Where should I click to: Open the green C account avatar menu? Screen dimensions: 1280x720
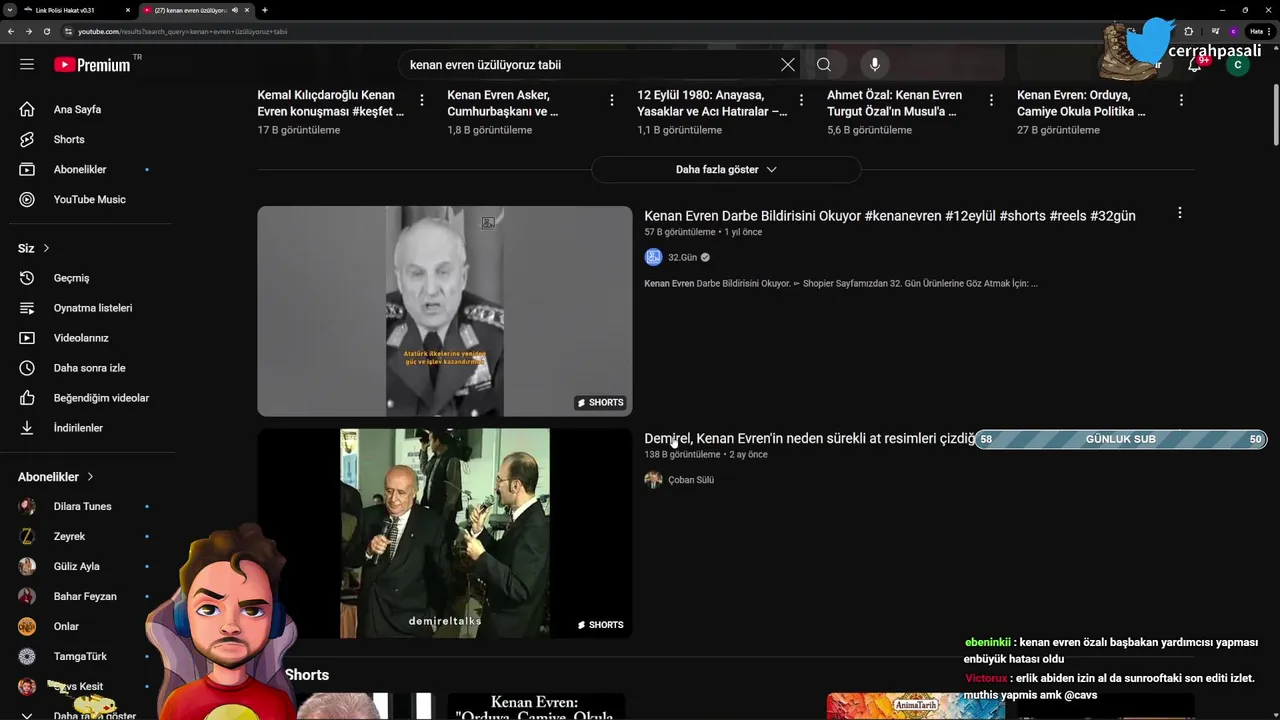point(1238,65)
